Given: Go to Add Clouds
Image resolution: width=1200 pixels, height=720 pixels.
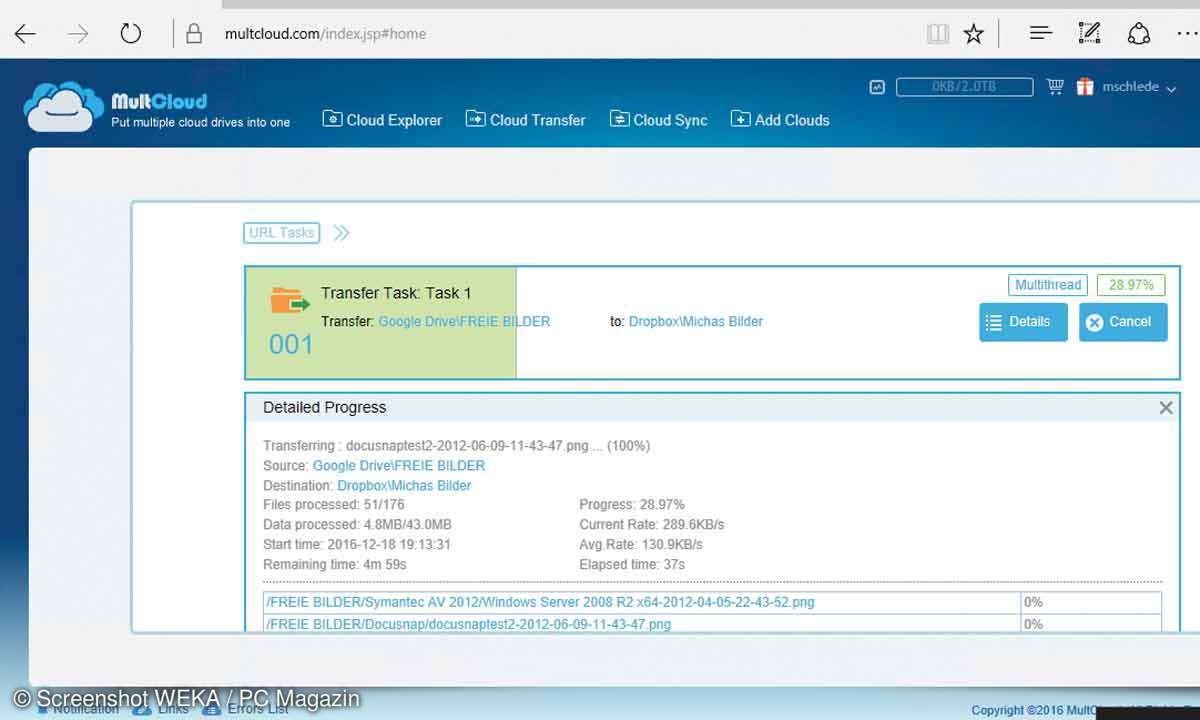Looking at the screenshot, I should (x=780, y=120).
